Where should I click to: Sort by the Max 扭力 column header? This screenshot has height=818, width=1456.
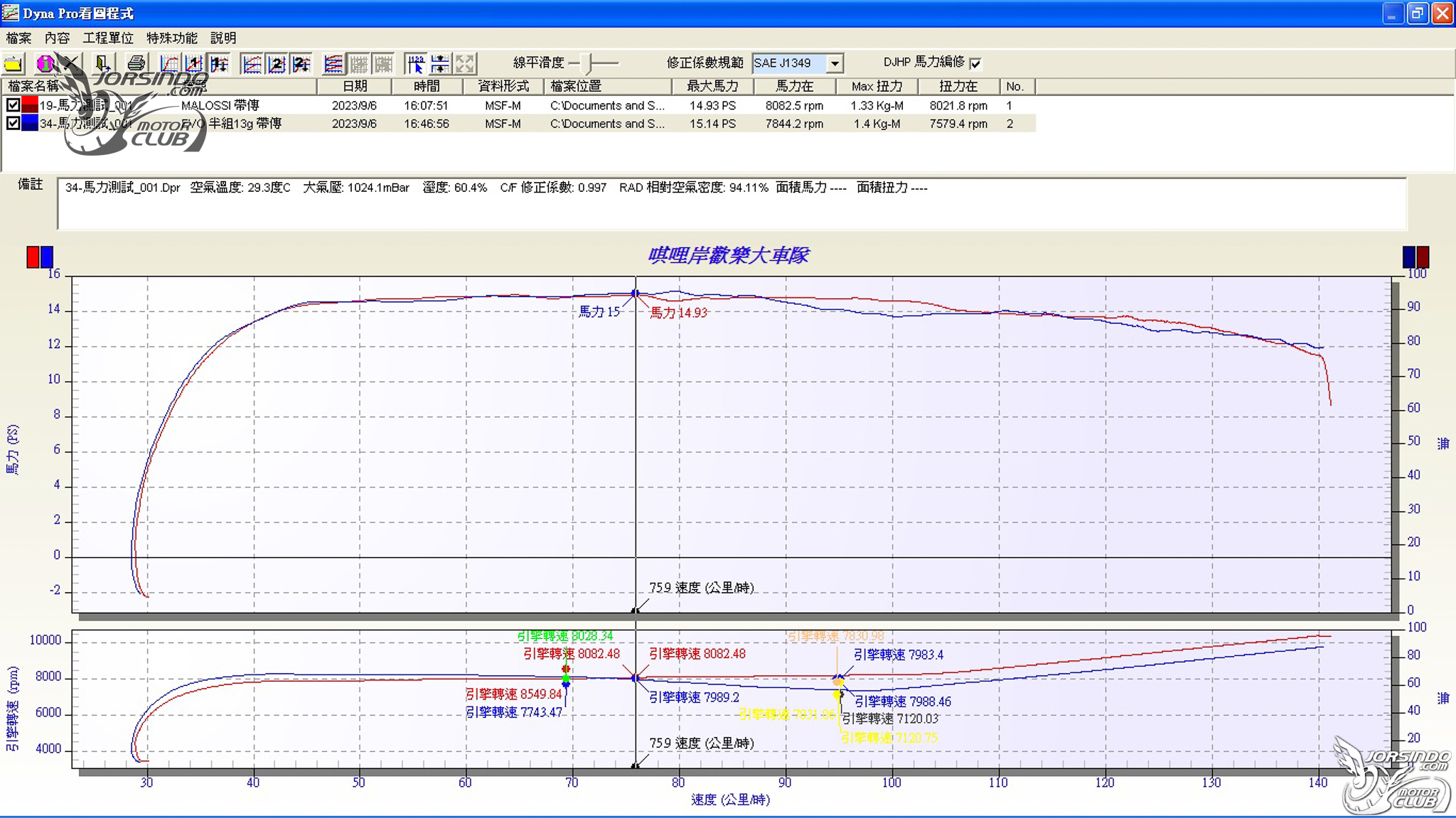(877, 86)
